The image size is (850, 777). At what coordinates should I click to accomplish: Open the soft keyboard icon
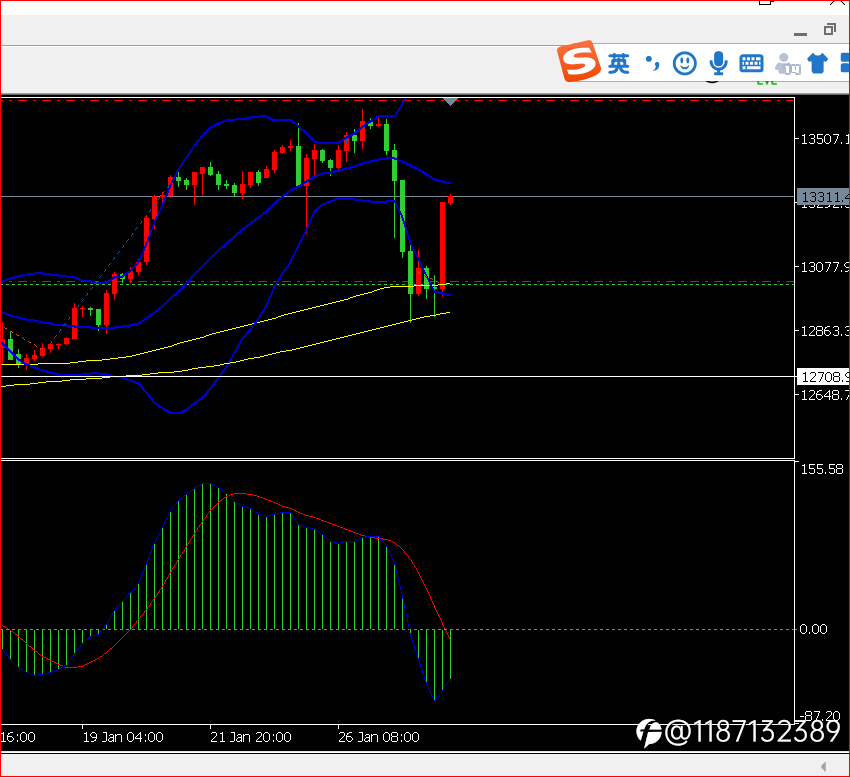751,63
